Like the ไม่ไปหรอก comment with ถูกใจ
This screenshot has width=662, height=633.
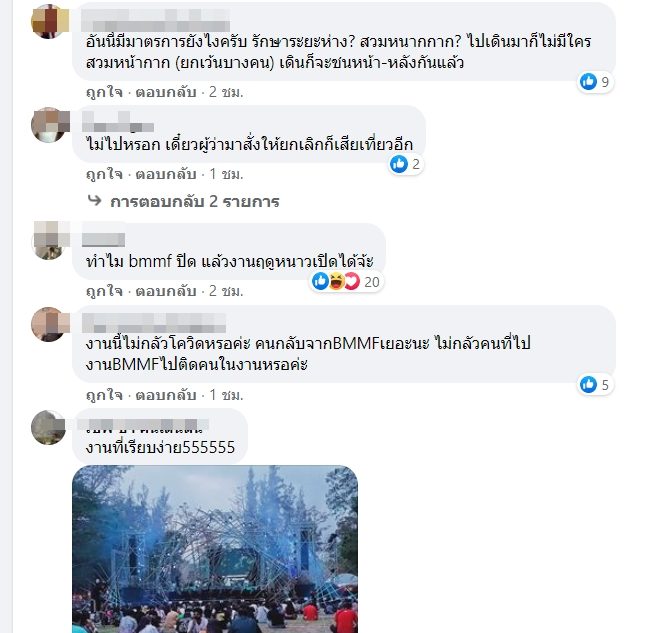pyautogui.click(x=104, y=174)
